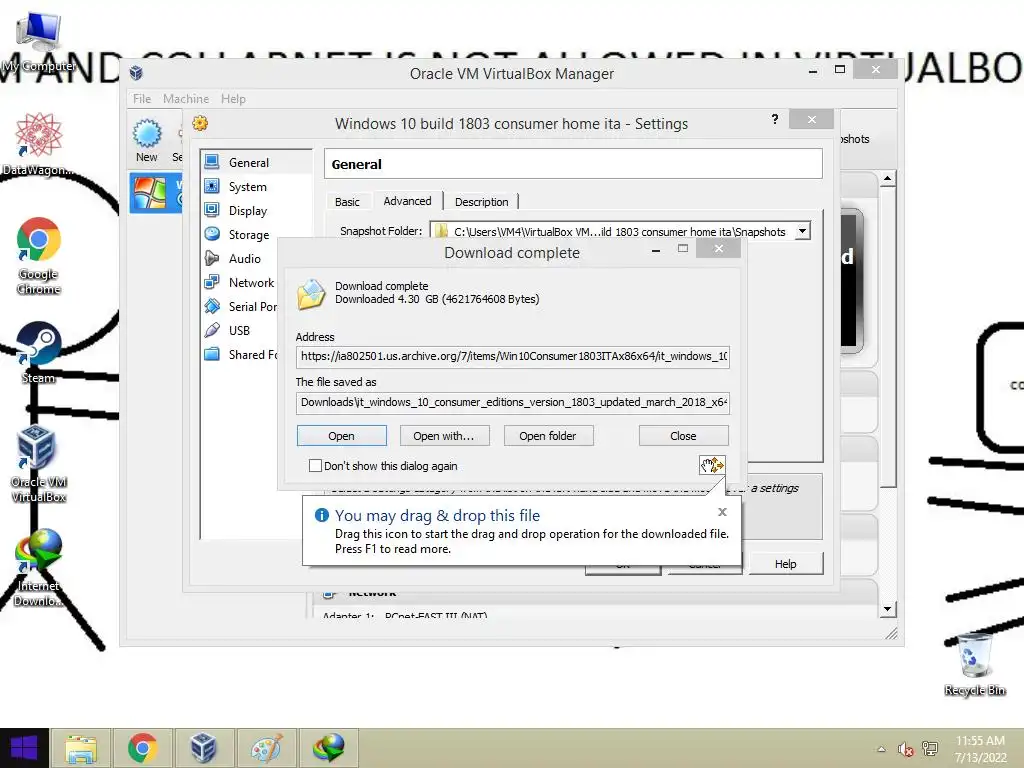Switch to the Basic tab

347,202
